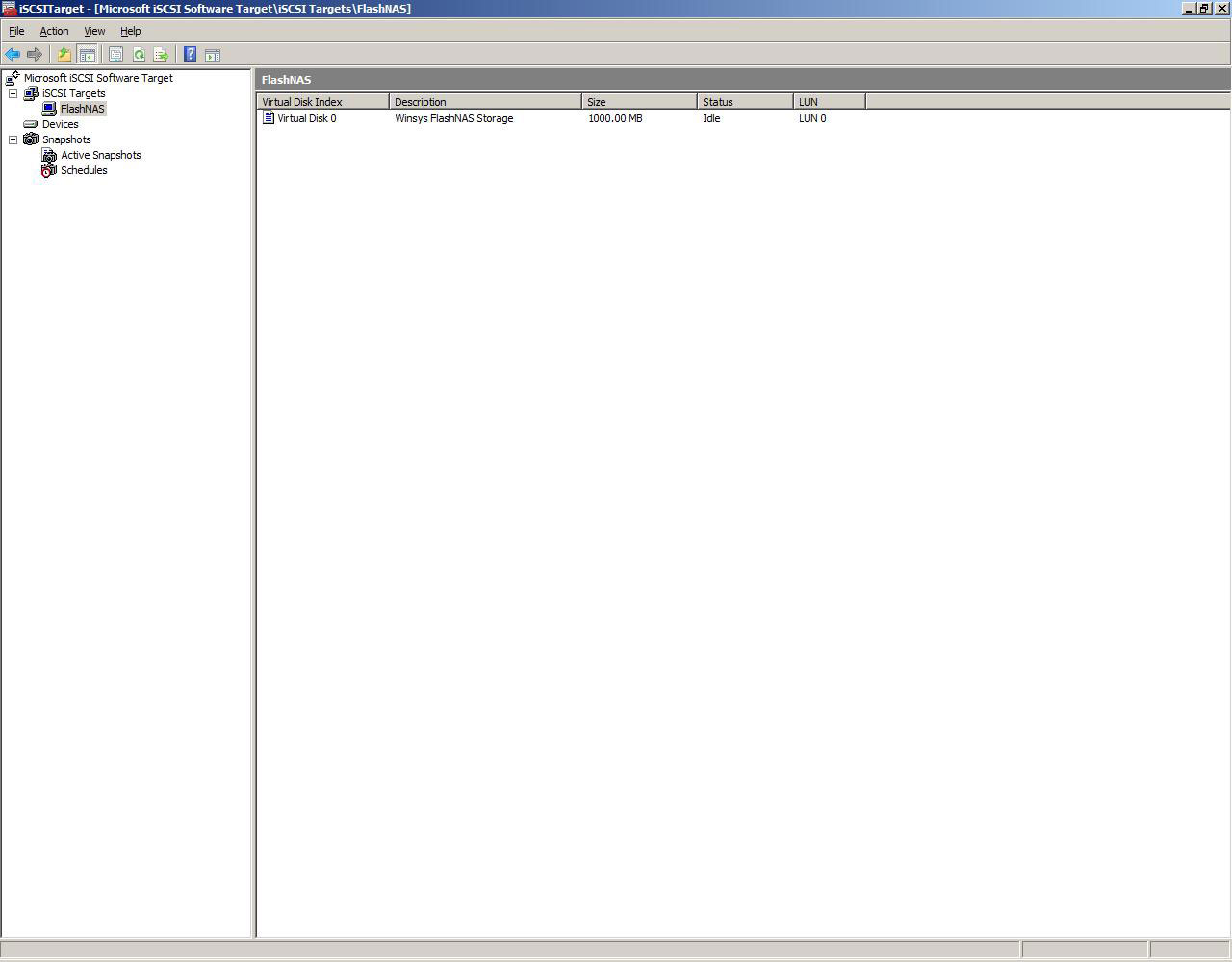Toggle Show/Hide Action Pane button

pyautogui.click(x=213, y=55)
